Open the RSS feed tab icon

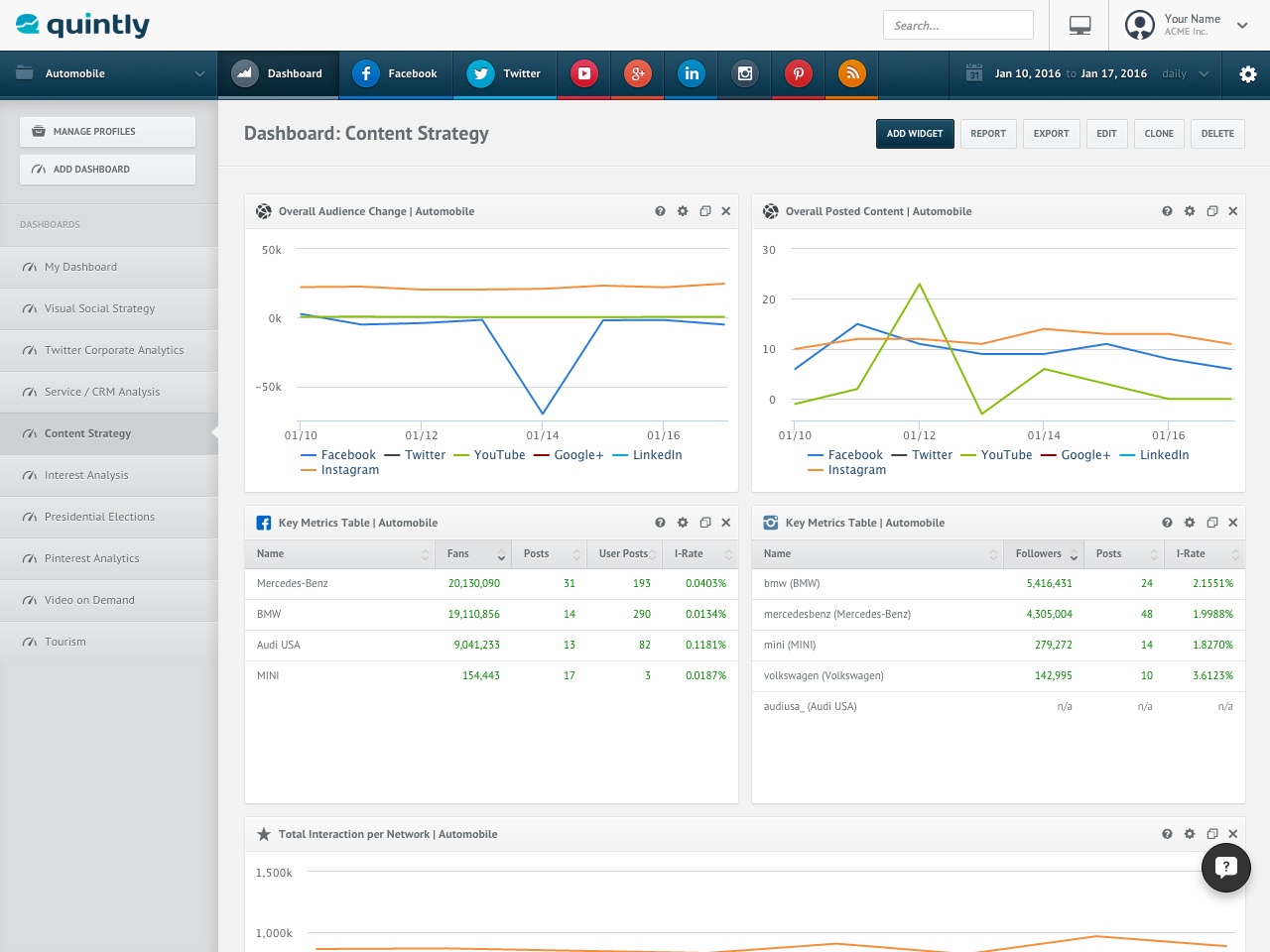click(x=852, y=73)
